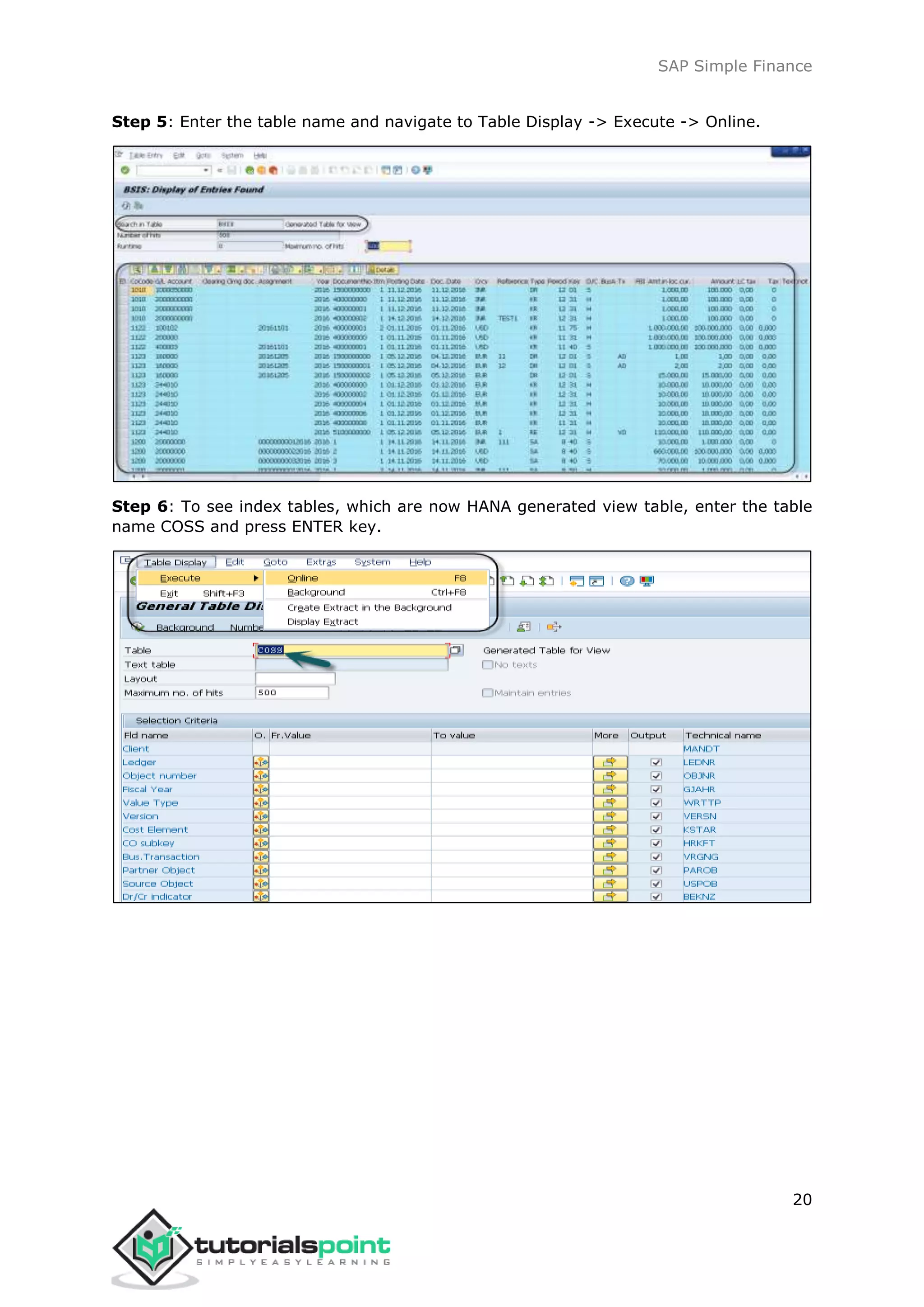Open the selection options icon for Cost Element
The height and width of the screenshot is (1307, 924).
[261, 830]
